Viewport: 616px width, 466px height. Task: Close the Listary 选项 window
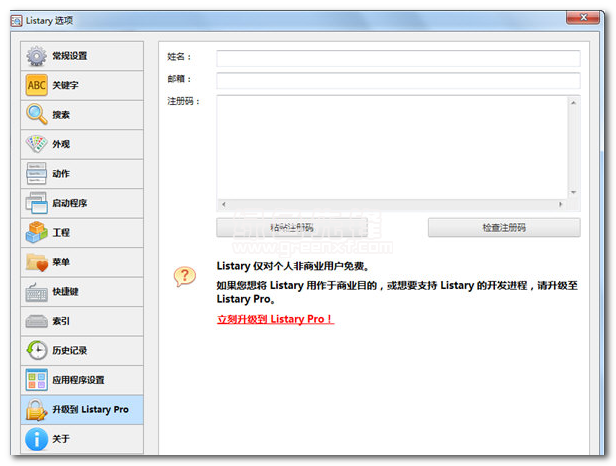[x=583, y=18]
